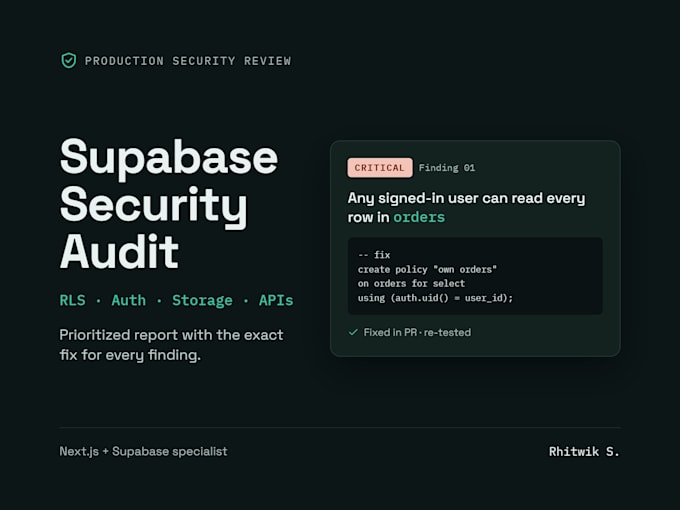Select the 'PRODUCTION SECURITY REVIEW' heading text
The image size is (680, 510).
(x=188, y=61)
